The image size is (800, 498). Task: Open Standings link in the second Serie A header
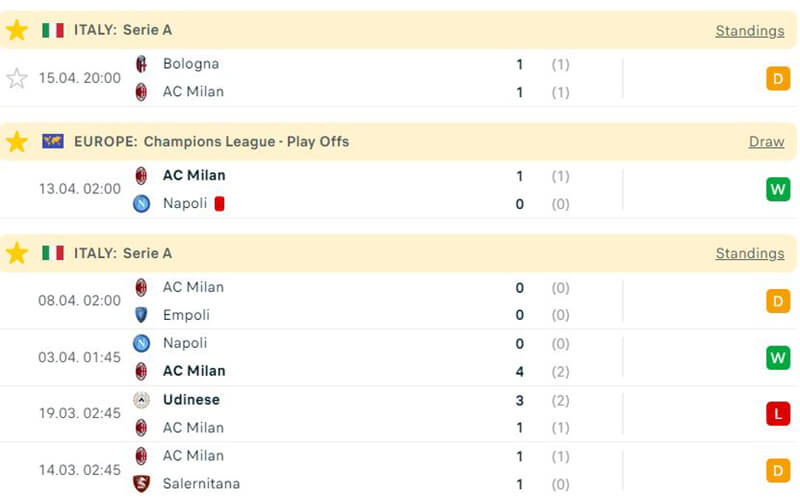[x=749, y=254]
